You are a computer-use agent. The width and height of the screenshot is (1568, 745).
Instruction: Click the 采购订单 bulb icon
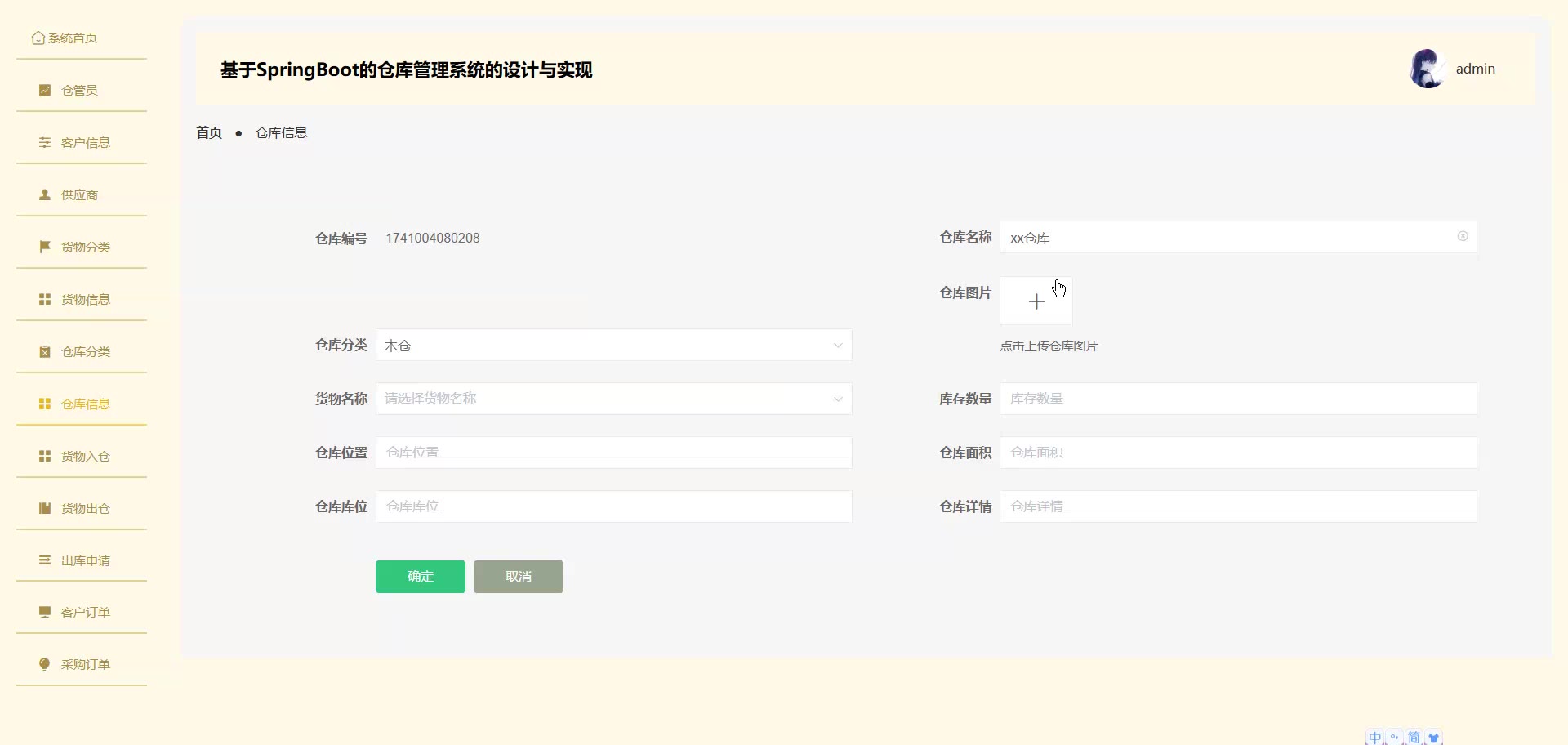coord(45,664)
